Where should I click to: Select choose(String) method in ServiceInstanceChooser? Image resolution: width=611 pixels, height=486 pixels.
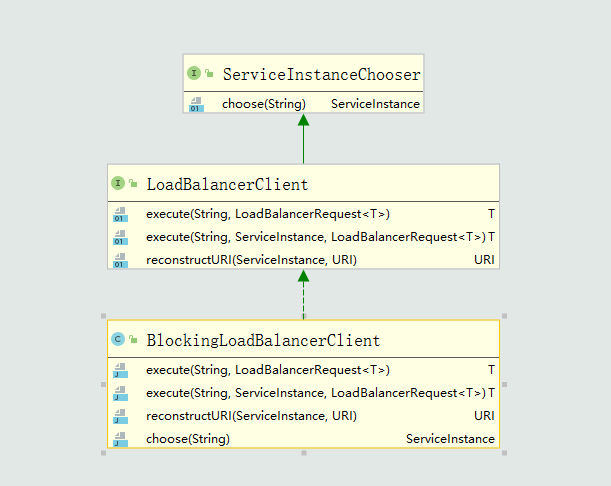click(x=263, y=104)
